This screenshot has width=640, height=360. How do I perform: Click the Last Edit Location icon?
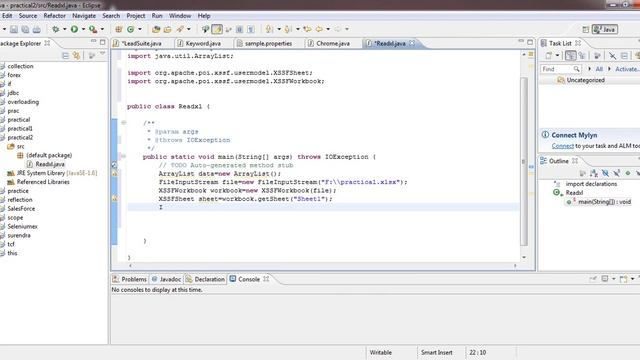pos(307,29)
